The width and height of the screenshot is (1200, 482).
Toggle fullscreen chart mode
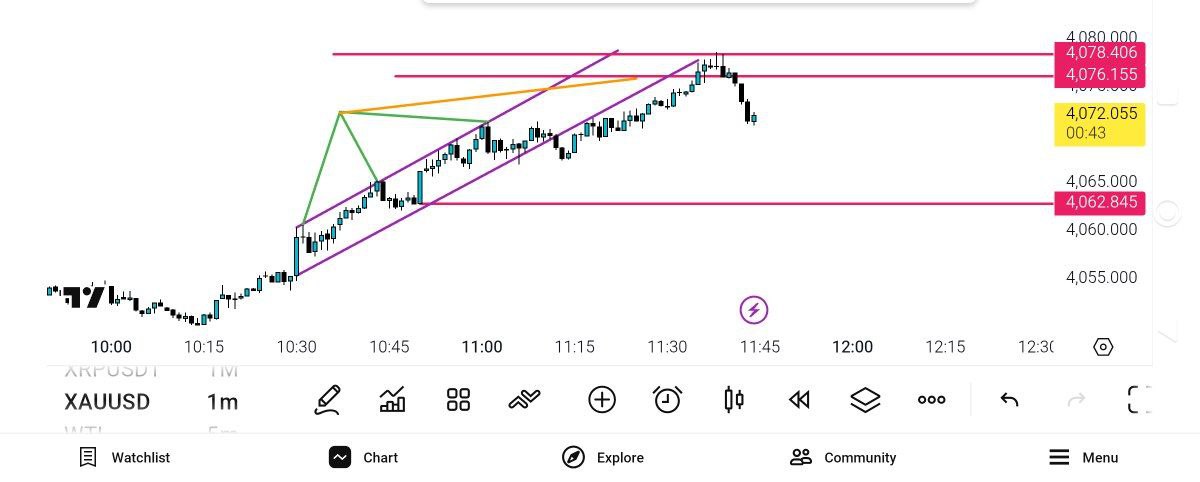[1139, 401]
